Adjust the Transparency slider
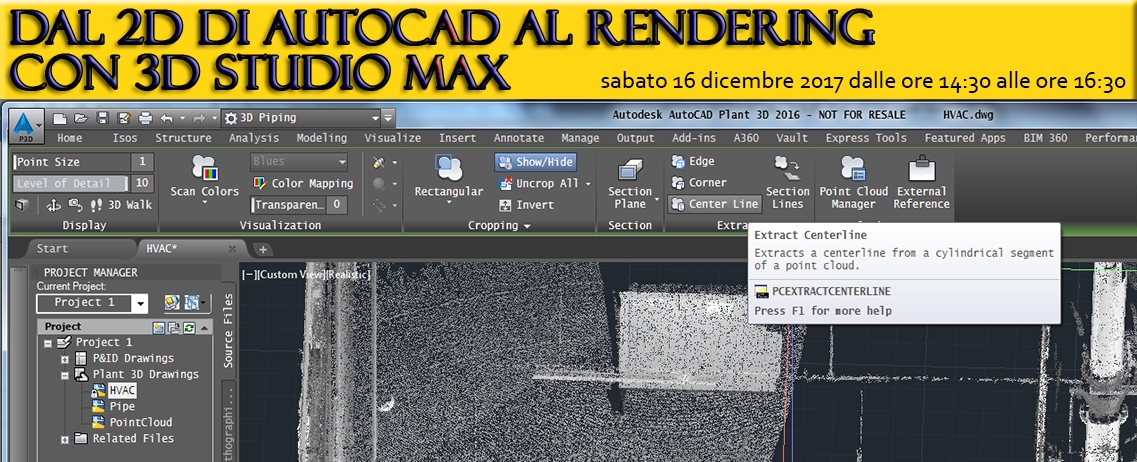1137x462 pixels. pos(289,205)
